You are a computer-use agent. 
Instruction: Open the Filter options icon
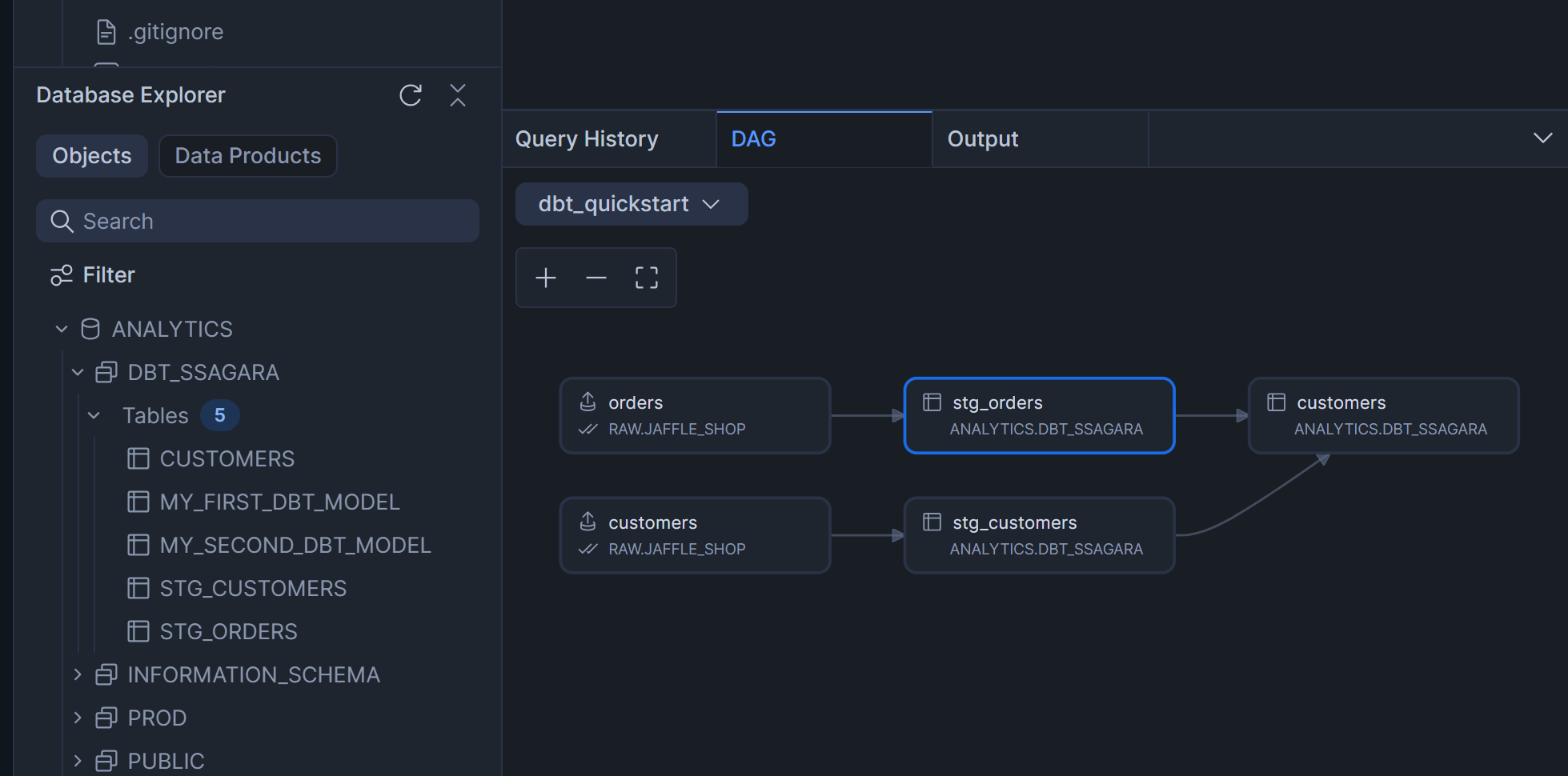pyautogui.click(x=62, y=275)
